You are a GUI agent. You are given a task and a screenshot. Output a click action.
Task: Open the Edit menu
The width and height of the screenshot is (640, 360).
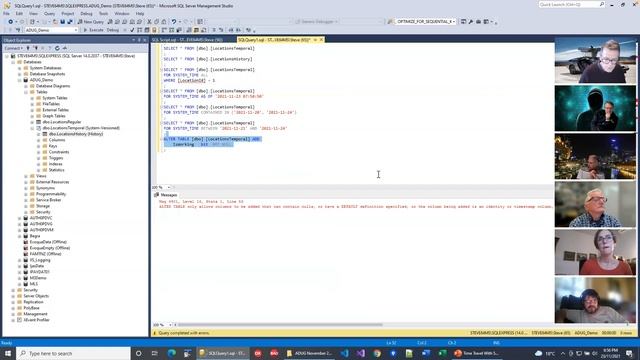[x=19, y=13]
